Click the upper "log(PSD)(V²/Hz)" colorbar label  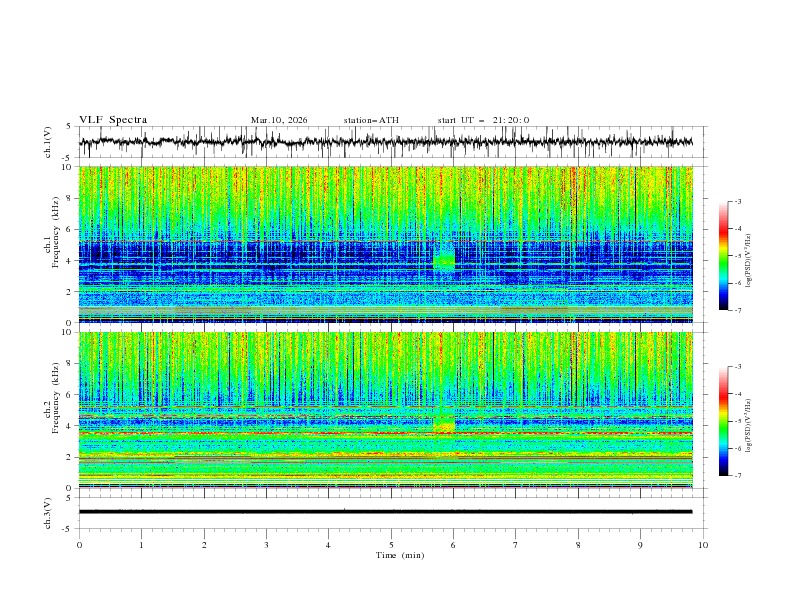[748, 261]
